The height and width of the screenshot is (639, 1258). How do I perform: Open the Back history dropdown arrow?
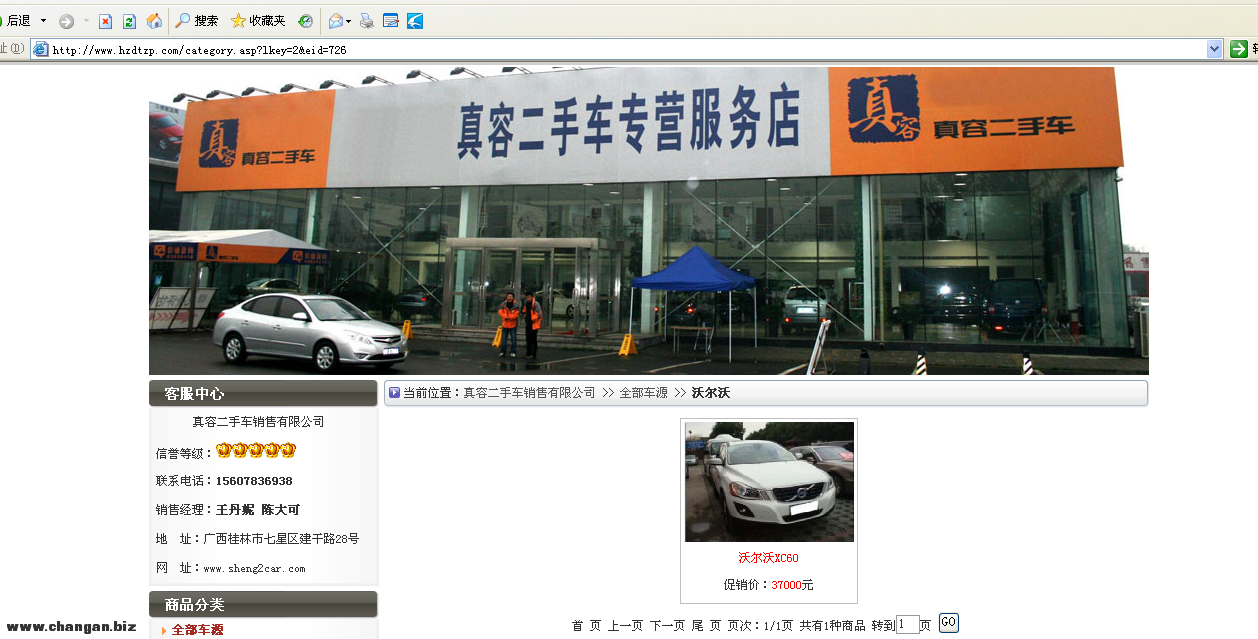[43, 21]
